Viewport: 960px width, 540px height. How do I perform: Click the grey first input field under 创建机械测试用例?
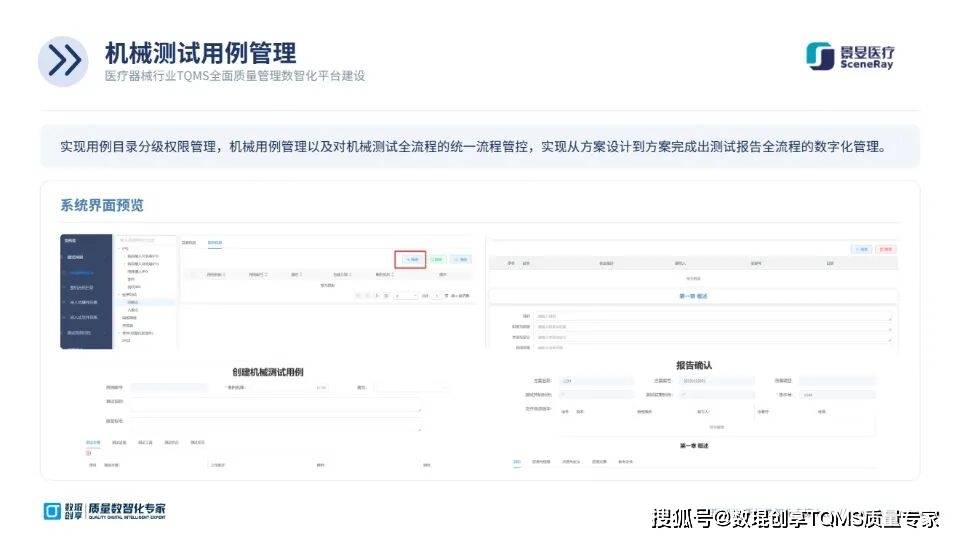coord(169,388)
